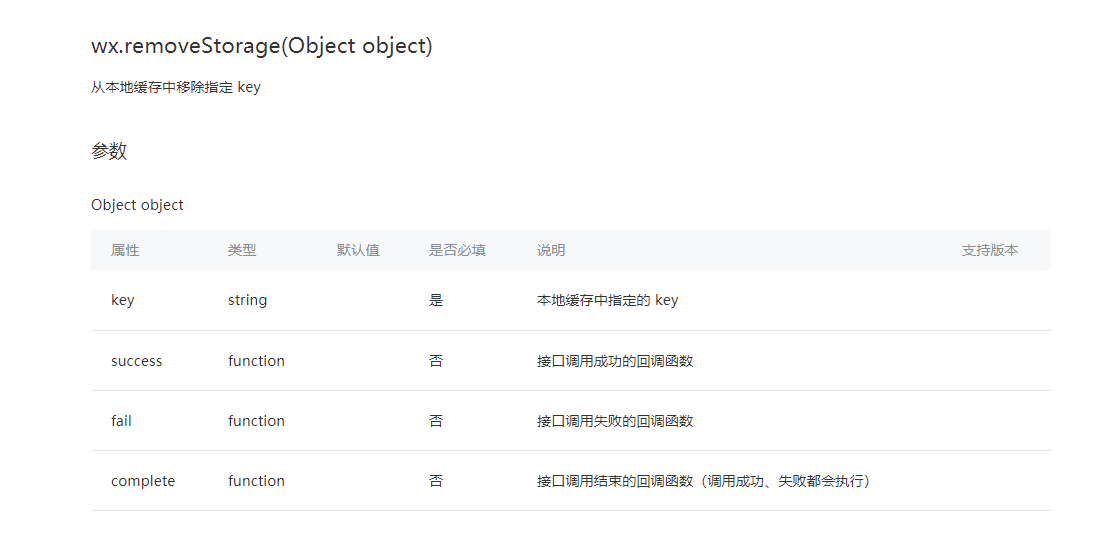Select the fail attribute cell
The width and height of the screenshot is (1109, 545).
[x=121, y=421]
